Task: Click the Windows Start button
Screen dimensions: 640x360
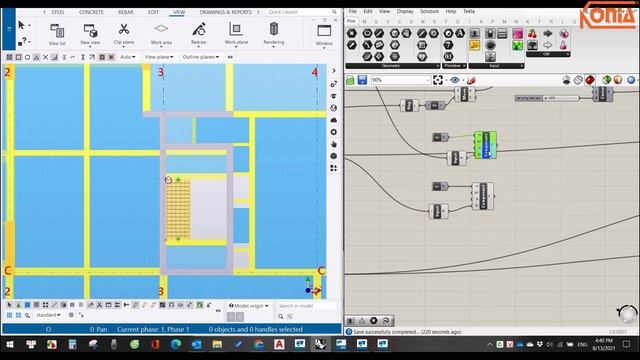Action: click(10, 345)
